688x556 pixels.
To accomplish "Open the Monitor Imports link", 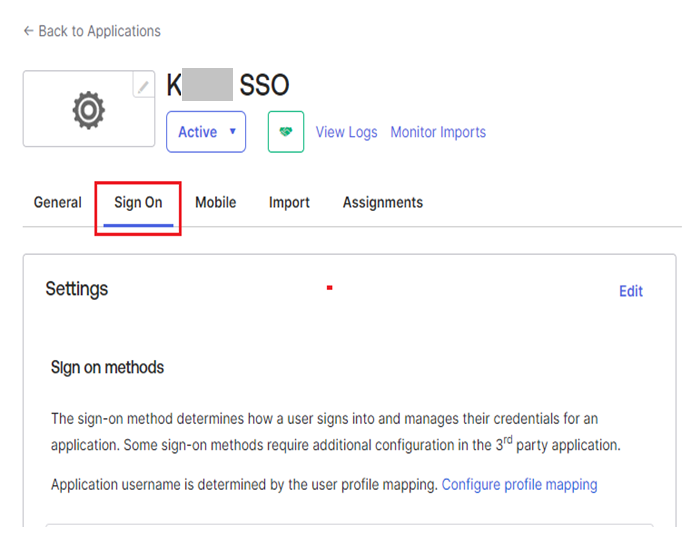I will pos(438,132).
